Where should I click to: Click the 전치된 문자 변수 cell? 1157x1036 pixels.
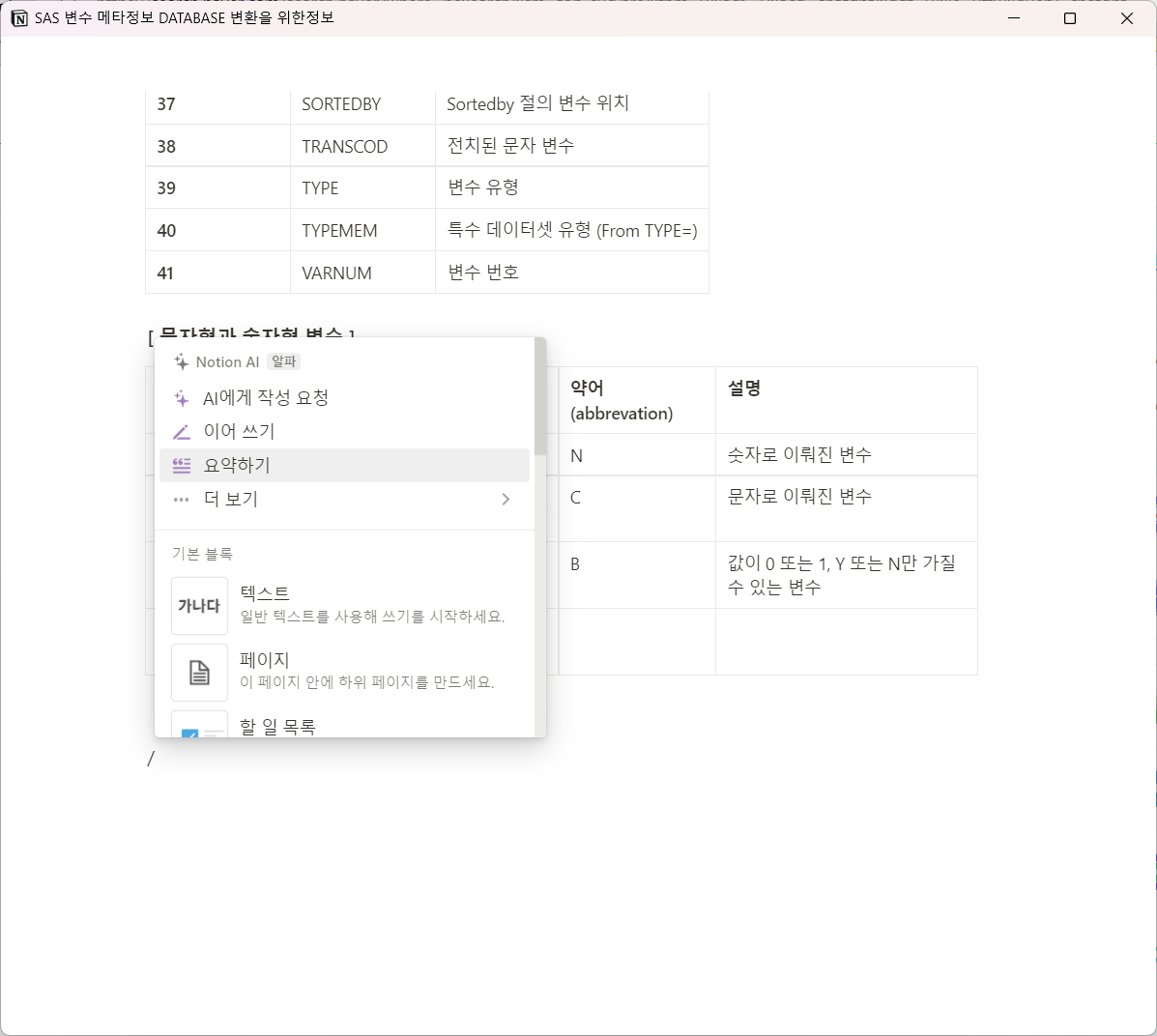(x=572, y=145)
